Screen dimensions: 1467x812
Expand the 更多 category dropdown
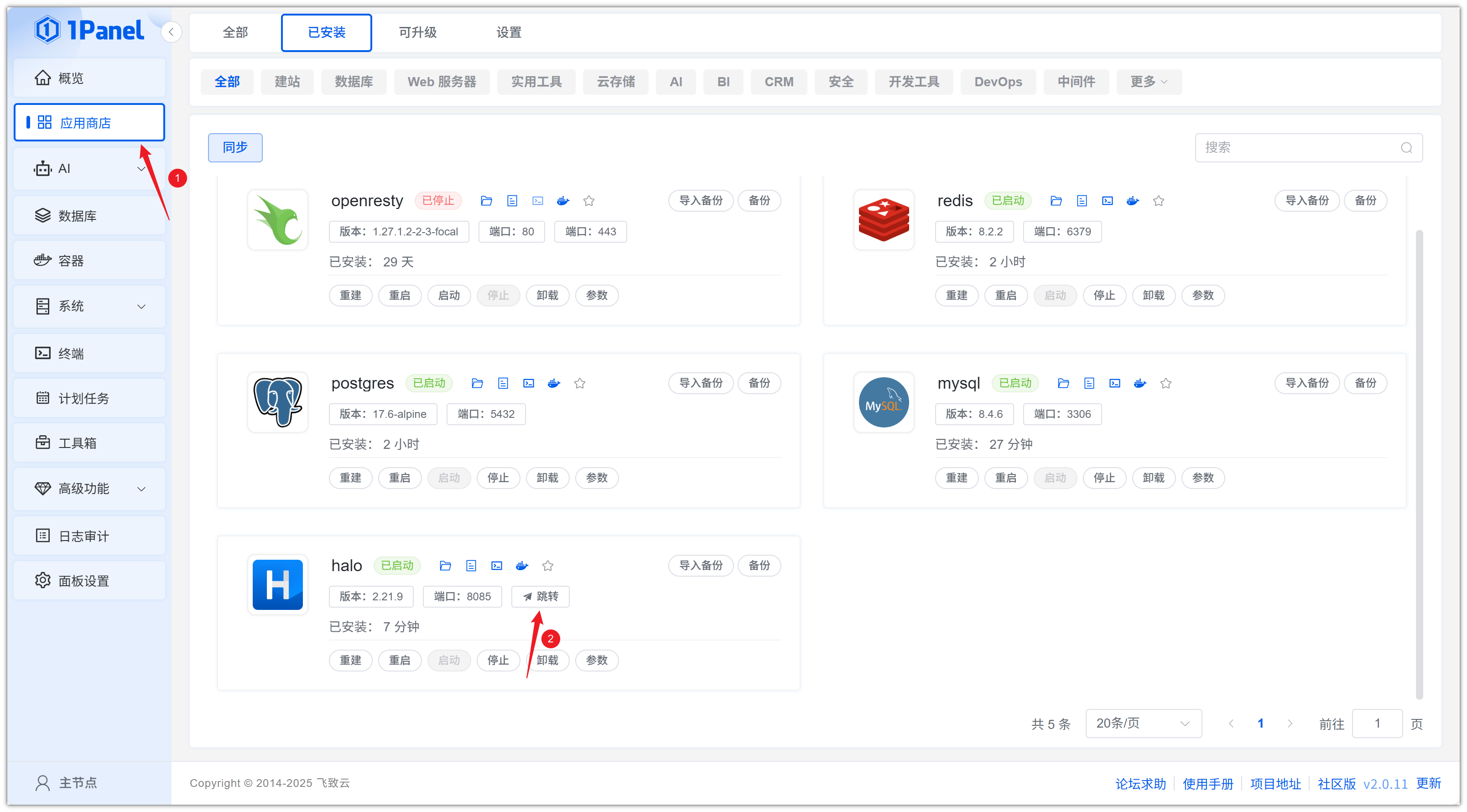tap(1148, 81)
